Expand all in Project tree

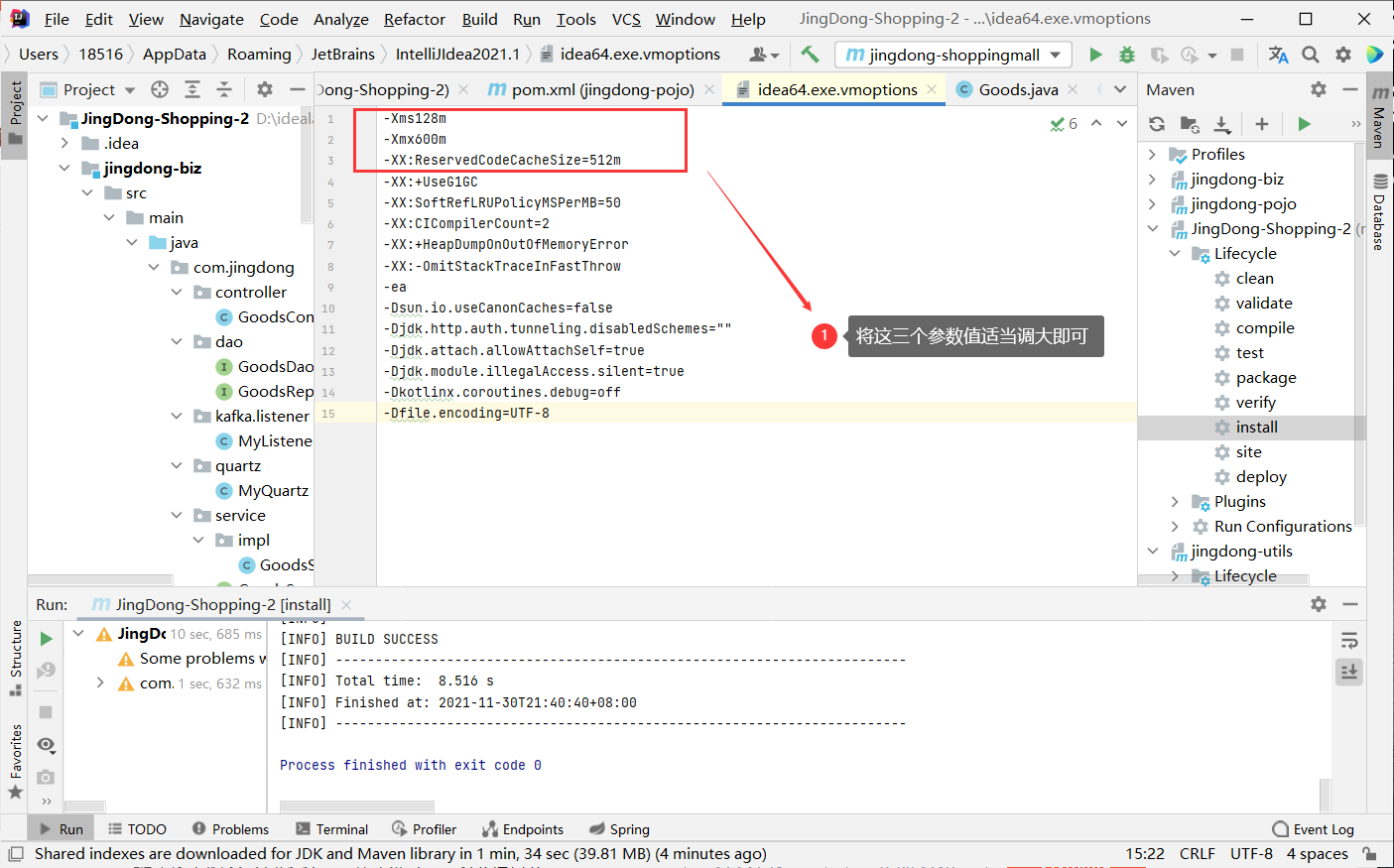tap(192, 89)
